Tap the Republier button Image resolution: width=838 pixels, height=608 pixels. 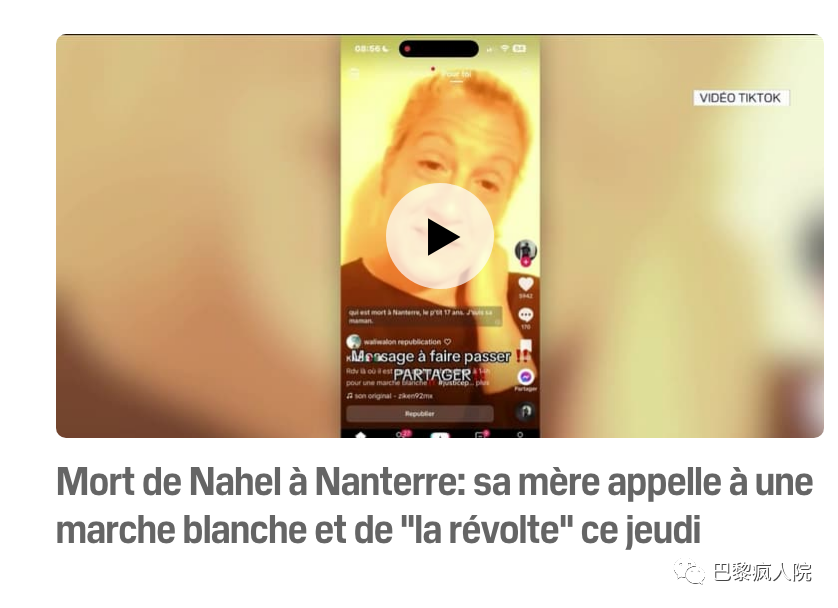(420, 414)
